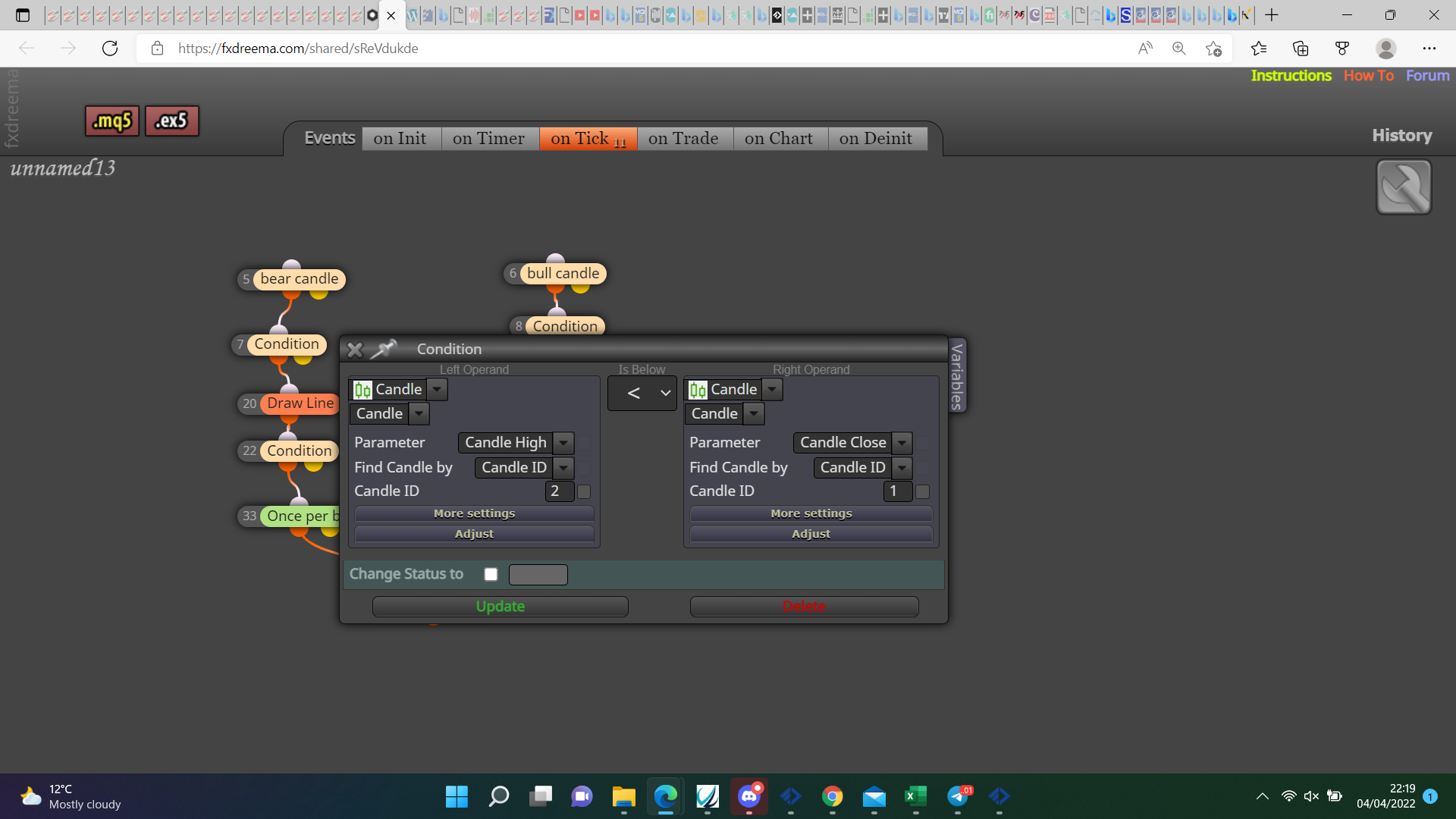
Task: Click the red Delete button
Action: [804, 607]
